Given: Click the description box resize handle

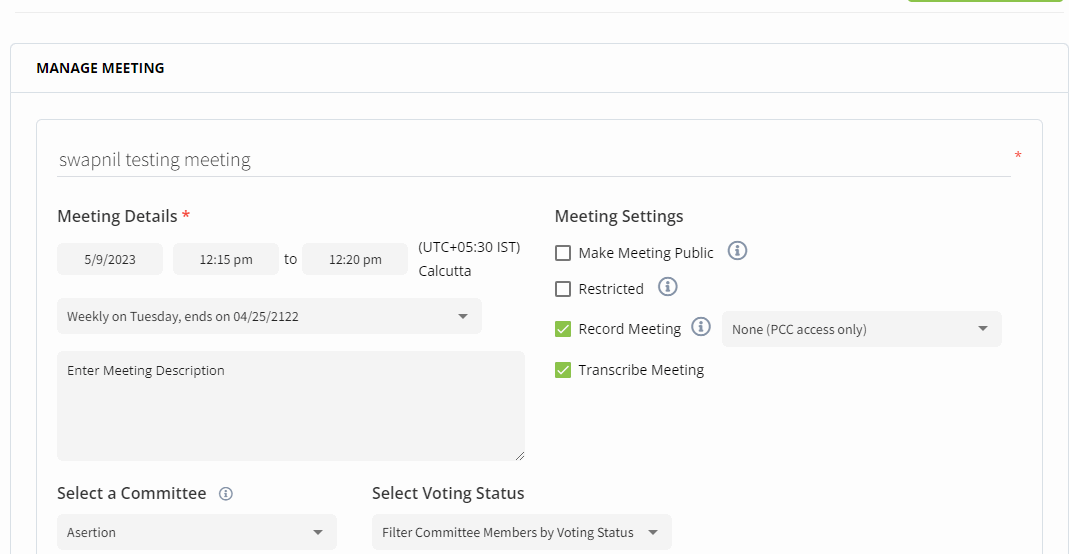Looking at the screenshot, I should (519, 455).
